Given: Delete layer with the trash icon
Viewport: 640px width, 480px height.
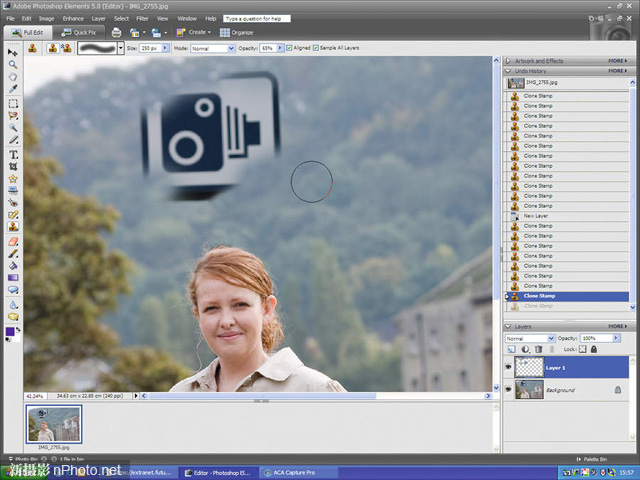Looking at the screenshot, I should [x=538, y=349].
